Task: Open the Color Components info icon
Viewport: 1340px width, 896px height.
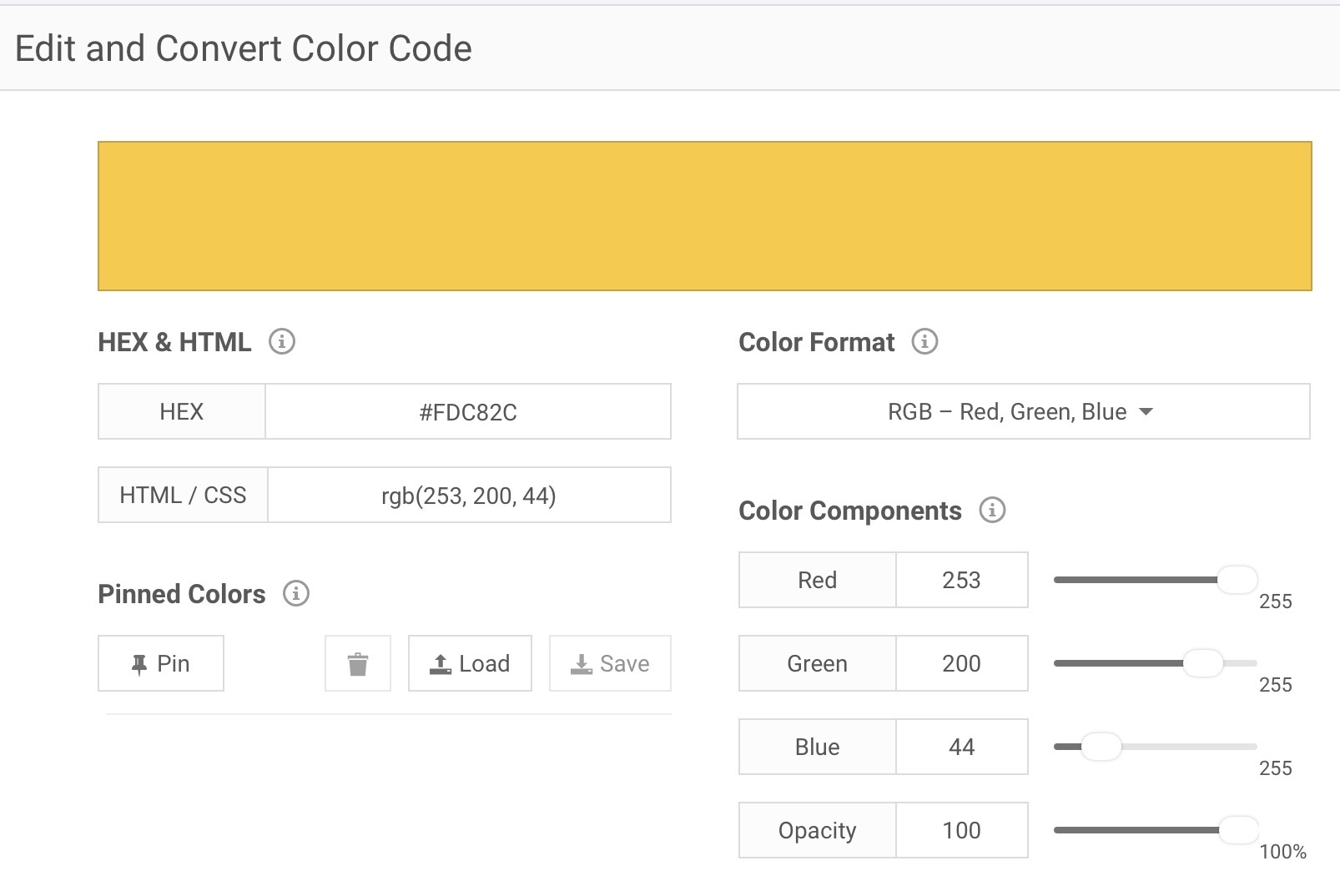Action: (x=992, y=510)
